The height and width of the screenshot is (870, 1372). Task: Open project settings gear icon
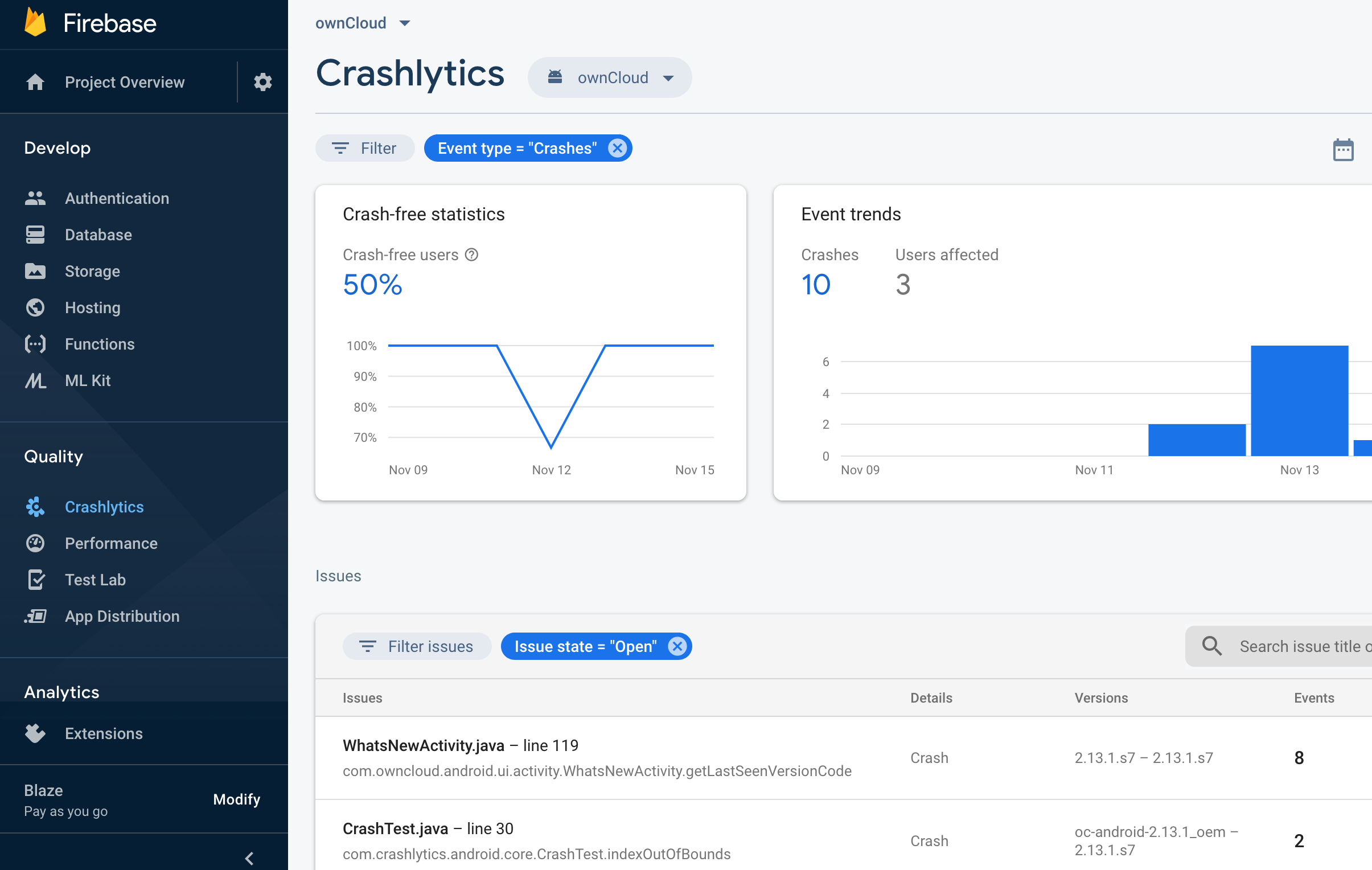[262, 82]
